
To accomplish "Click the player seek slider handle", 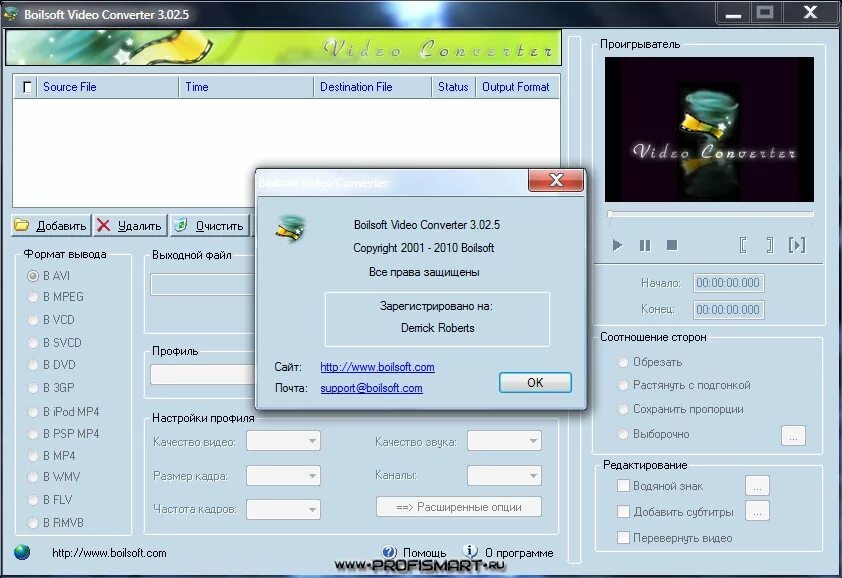I will [610, 214].
